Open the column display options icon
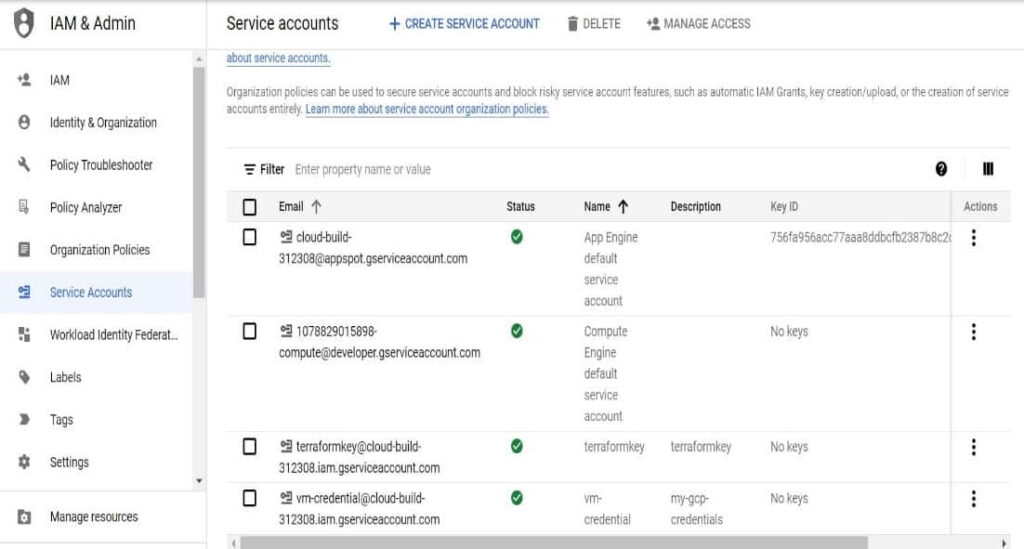The image size is (1024, 549). coord(988,169)
